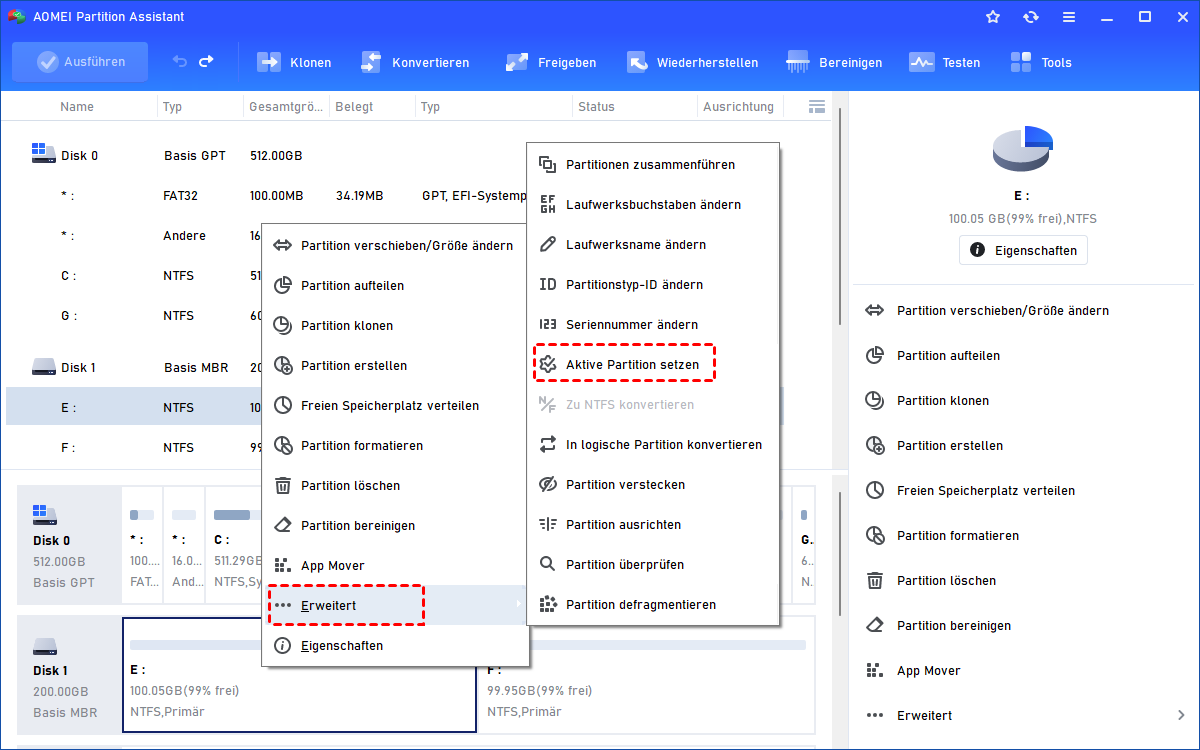
Task: Open the Freigeben toolbar item
Action: click(x=551, y=62)
